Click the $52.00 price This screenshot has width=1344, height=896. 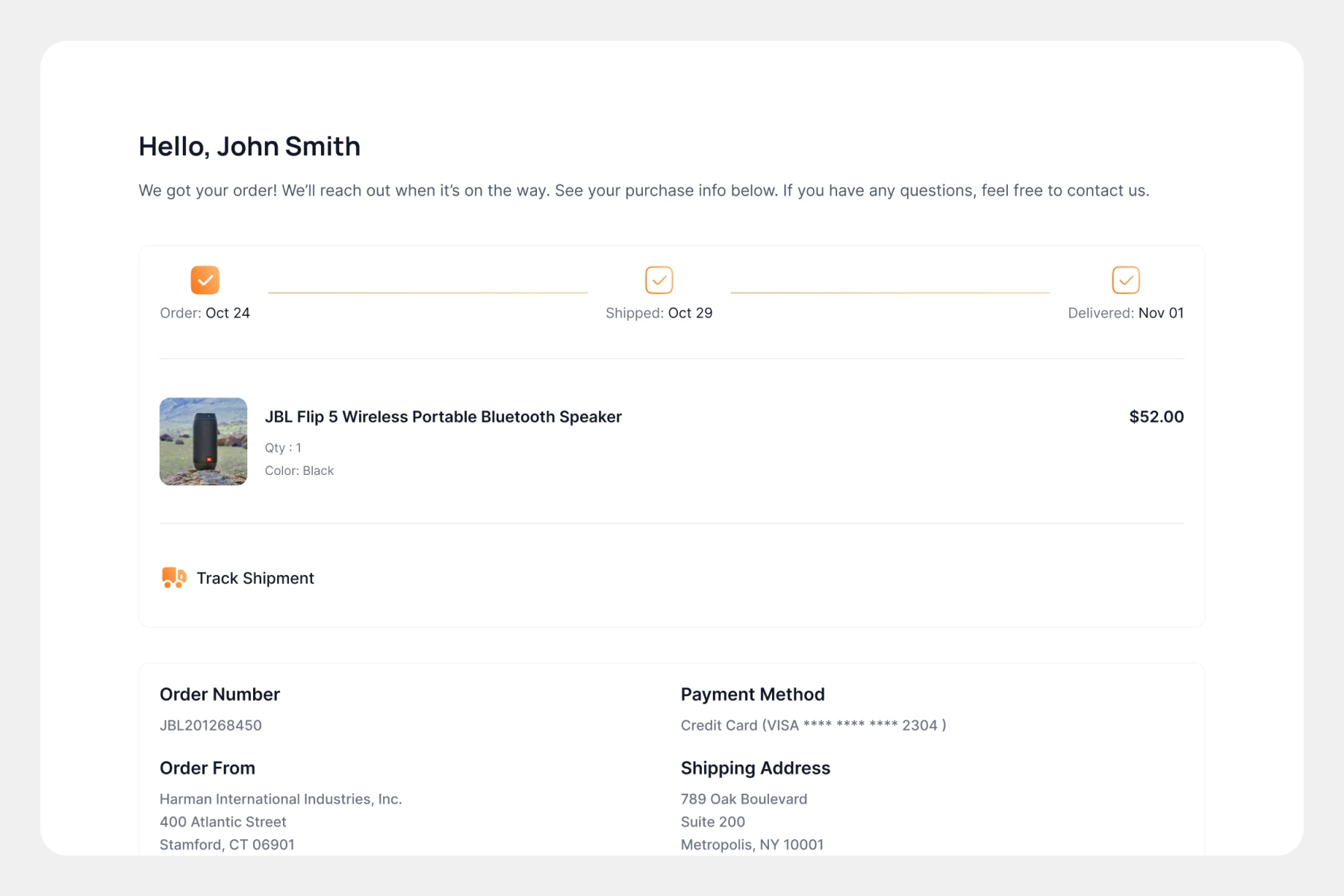(1156, 417)
